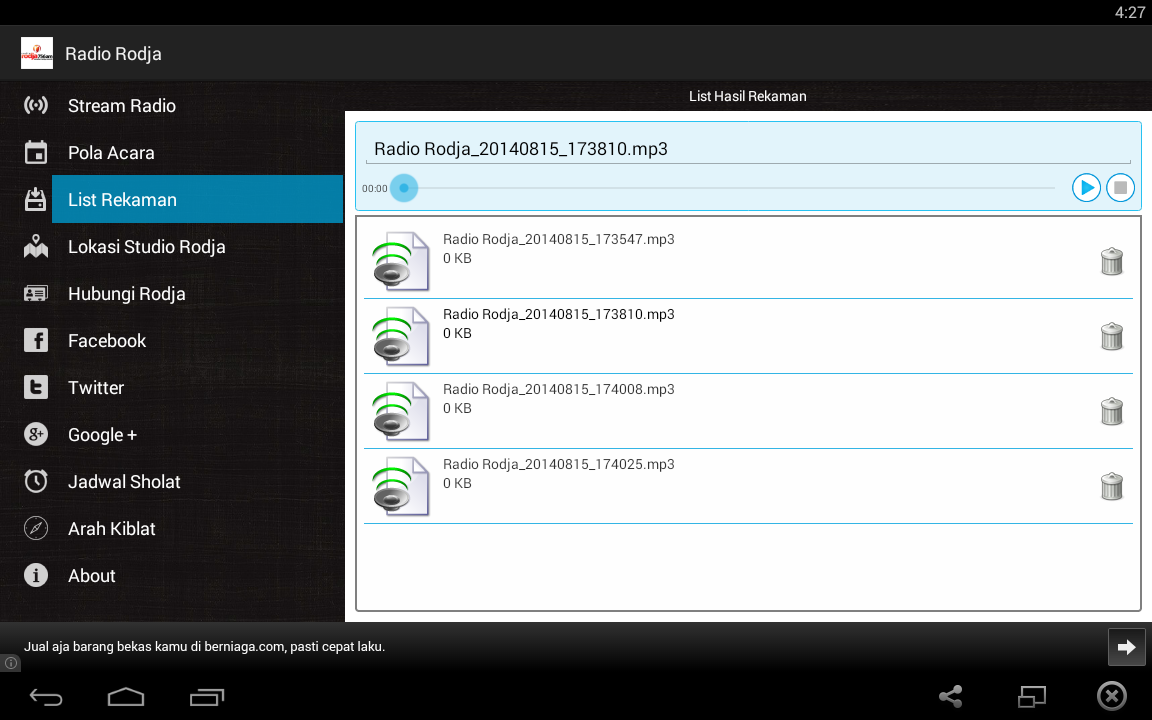Delete recording Radio Rodja_20140815_173810.mp3 with trash icon
1152x720 pixels.
pyautogui.click(x=1112, y=336)
